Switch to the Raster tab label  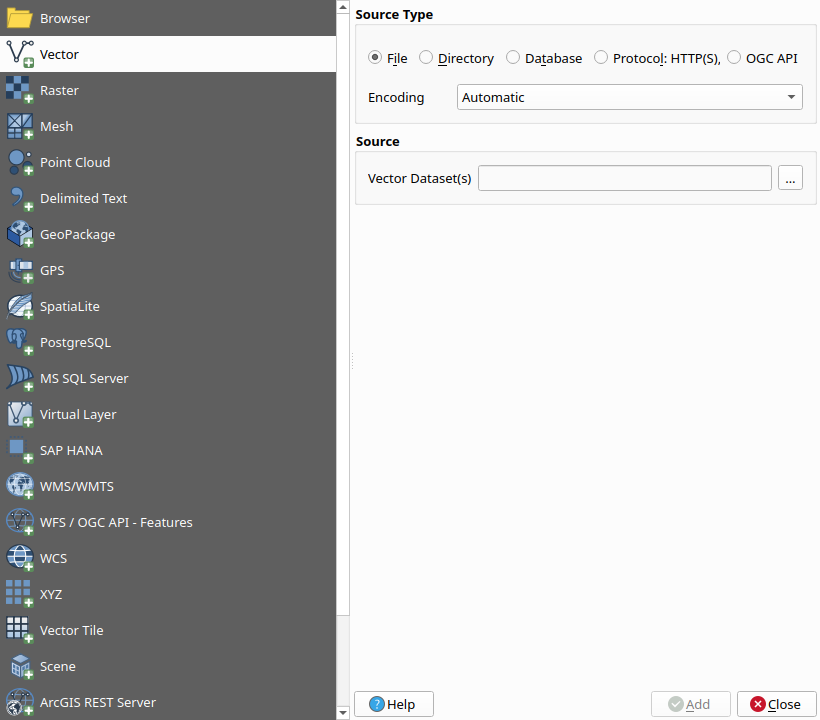(x=59, y=90)
